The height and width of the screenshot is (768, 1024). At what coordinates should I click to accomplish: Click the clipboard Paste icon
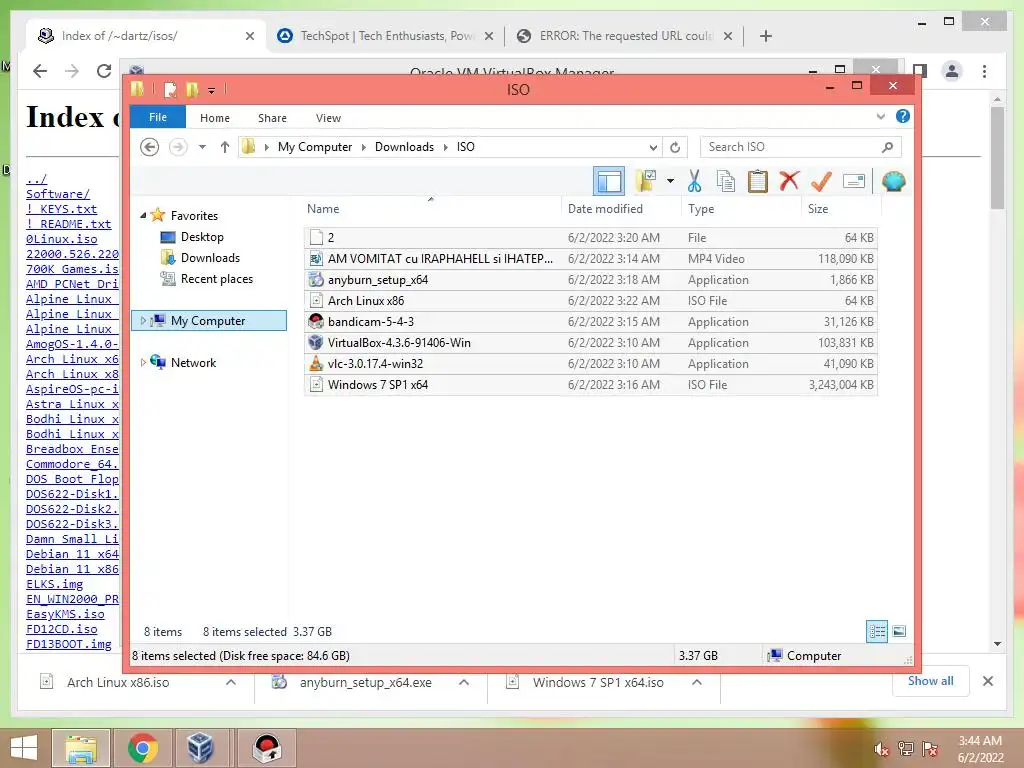tap(758, 181)
